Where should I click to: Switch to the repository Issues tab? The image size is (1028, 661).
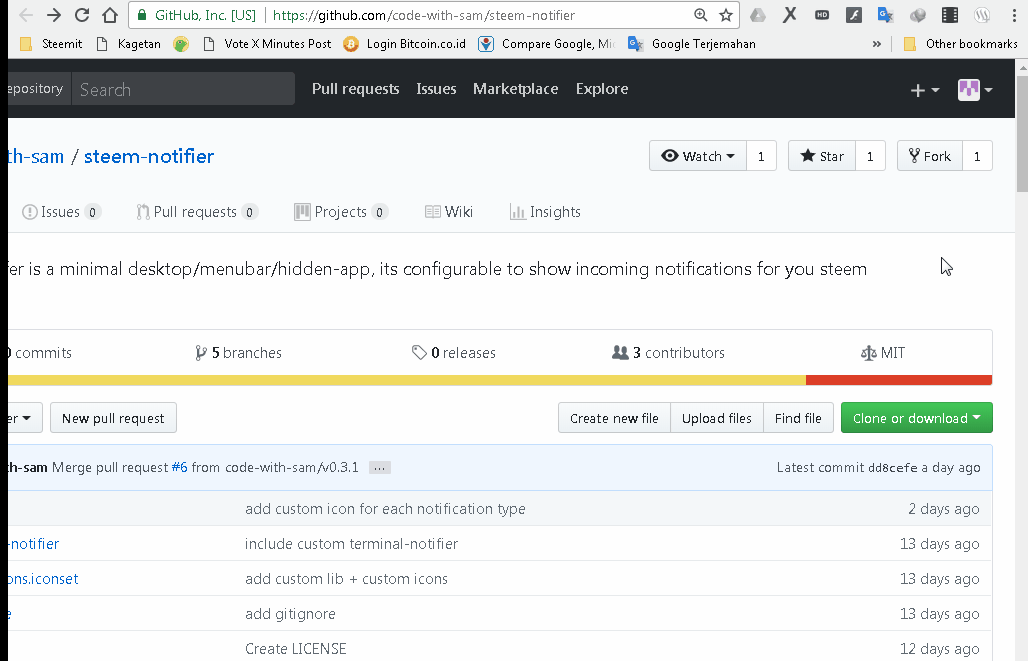click(61, 212)
